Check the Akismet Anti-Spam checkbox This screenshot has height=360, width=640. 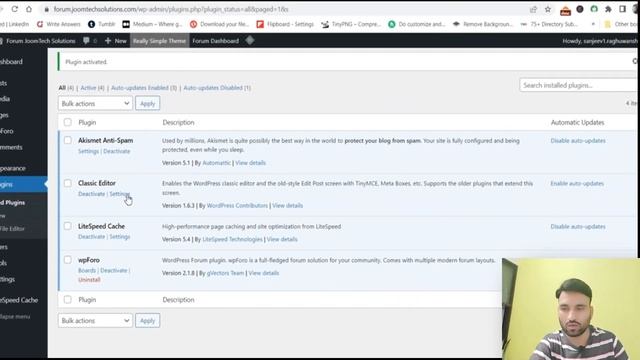(x=68, y=140)
